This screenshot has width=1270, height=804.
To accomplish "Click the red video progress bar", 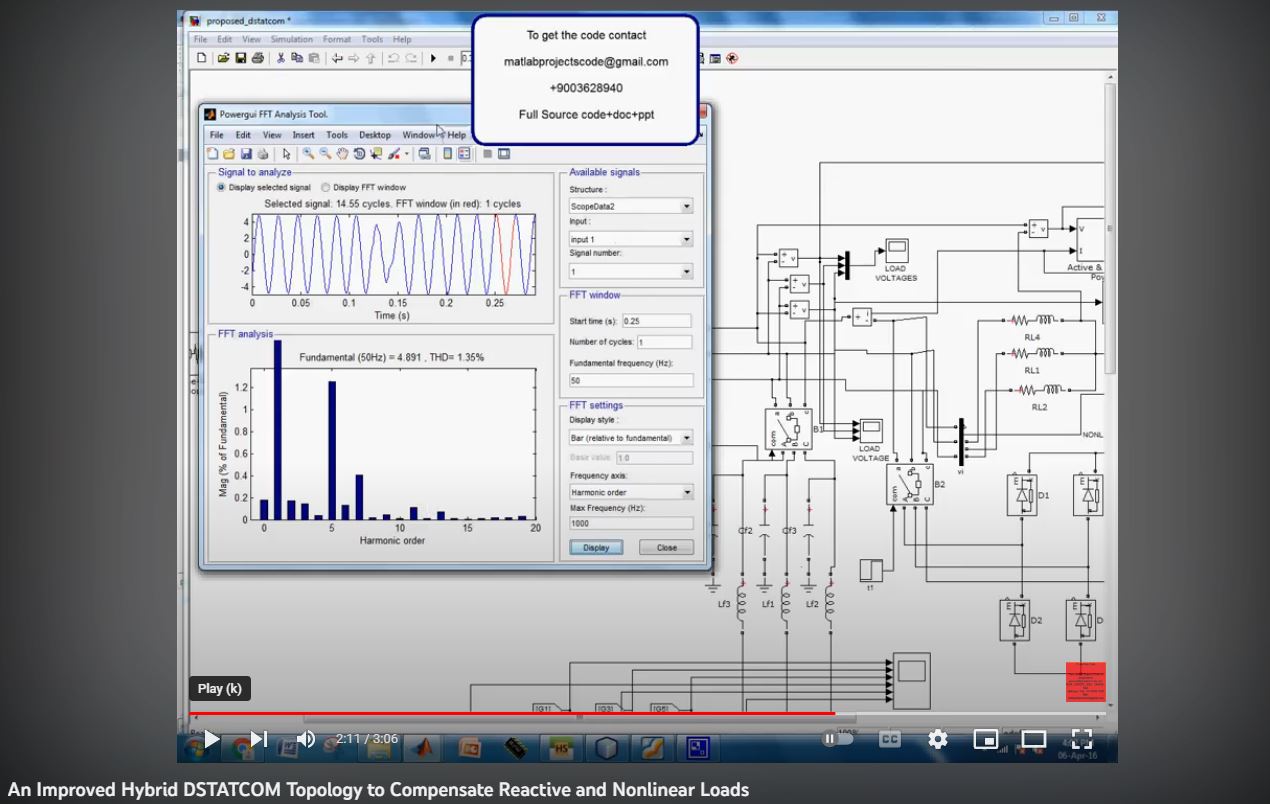I will tap(512, 714).
